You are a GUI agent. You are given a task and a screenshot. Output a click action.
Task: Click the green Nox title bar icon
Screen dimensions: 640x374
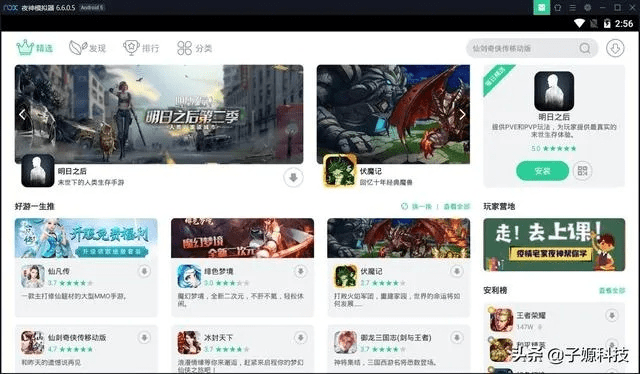(541, 7)
